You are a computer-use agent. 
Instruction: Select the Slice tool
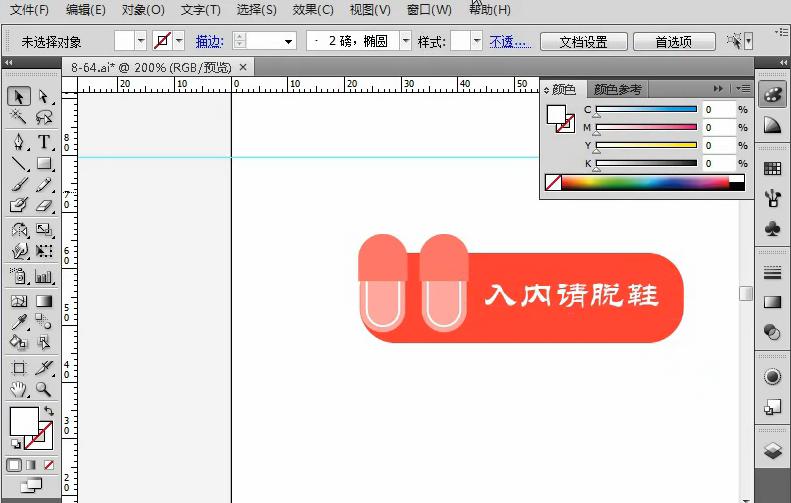44,368
